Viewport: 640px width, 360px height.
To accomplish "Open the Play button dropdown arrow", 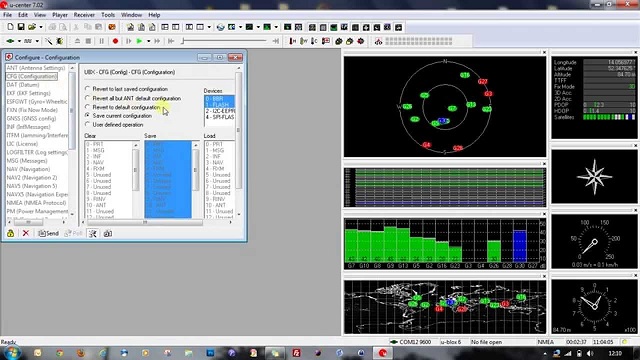I will 148,41.
